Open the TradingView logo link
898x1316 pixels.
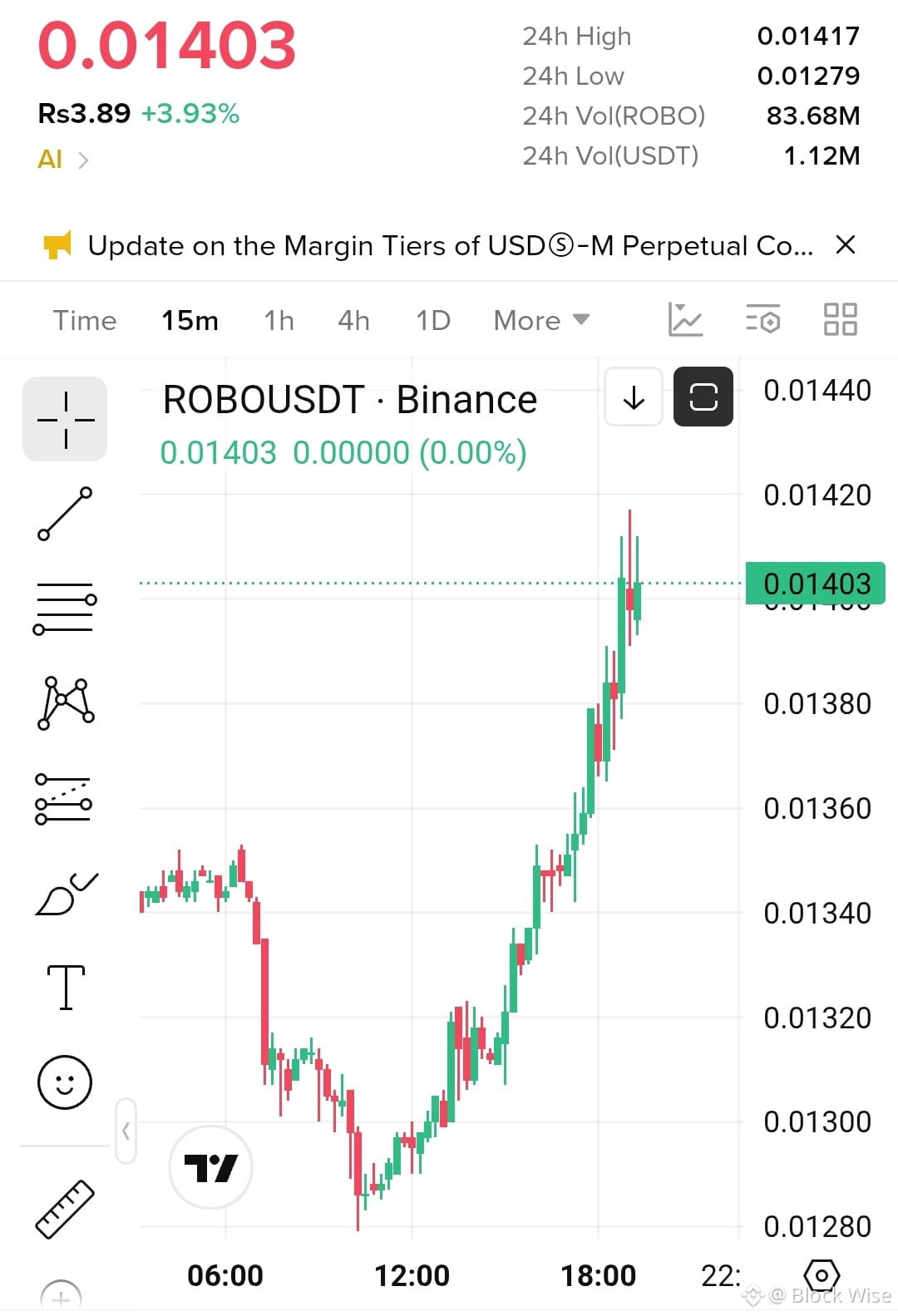tap(210, 1168)
